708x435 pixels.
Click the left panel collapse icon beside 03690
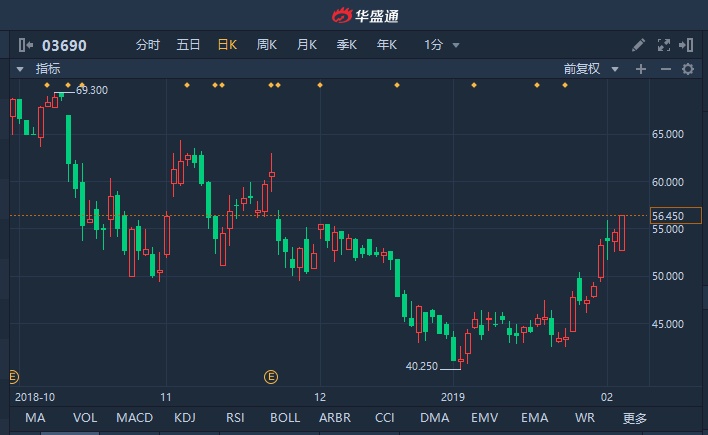pos(26,45)
